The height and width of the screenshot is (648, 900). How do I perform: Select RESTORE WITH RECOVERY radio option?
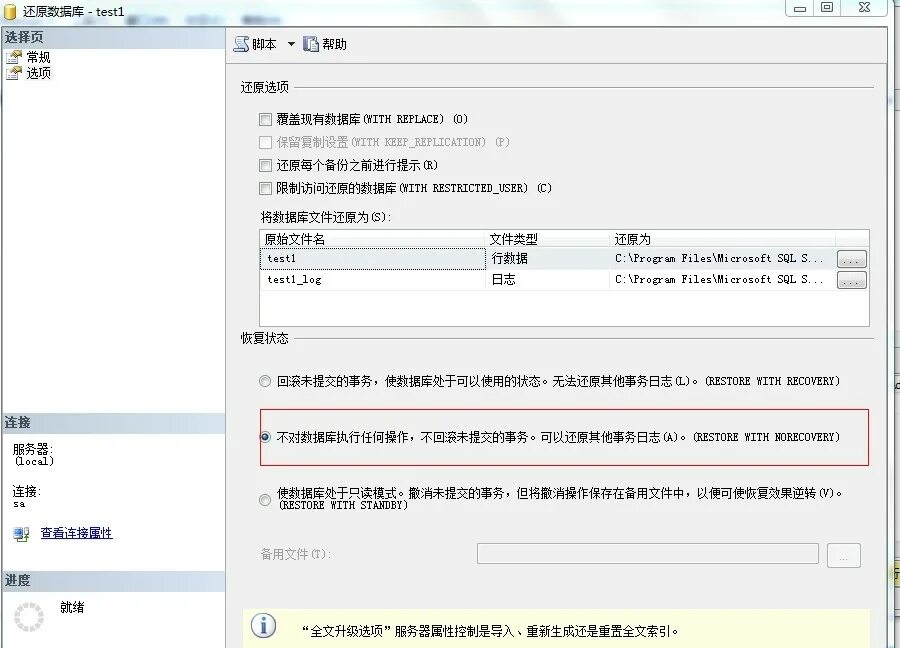[x=265, y=381]
